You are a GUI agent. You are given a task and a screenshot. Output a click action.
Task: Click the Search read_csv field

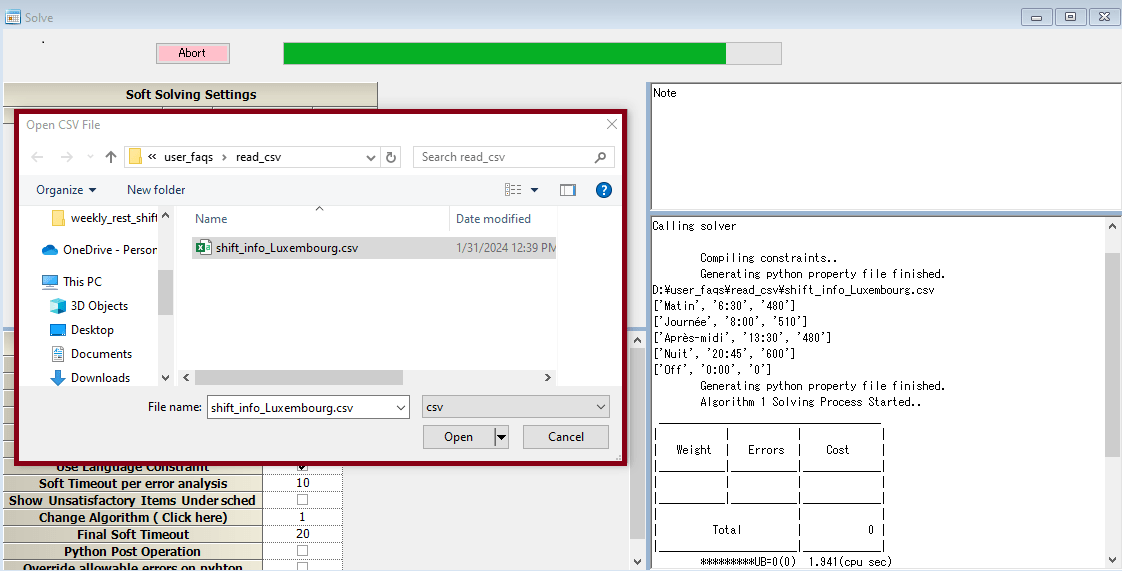point(514,157)
